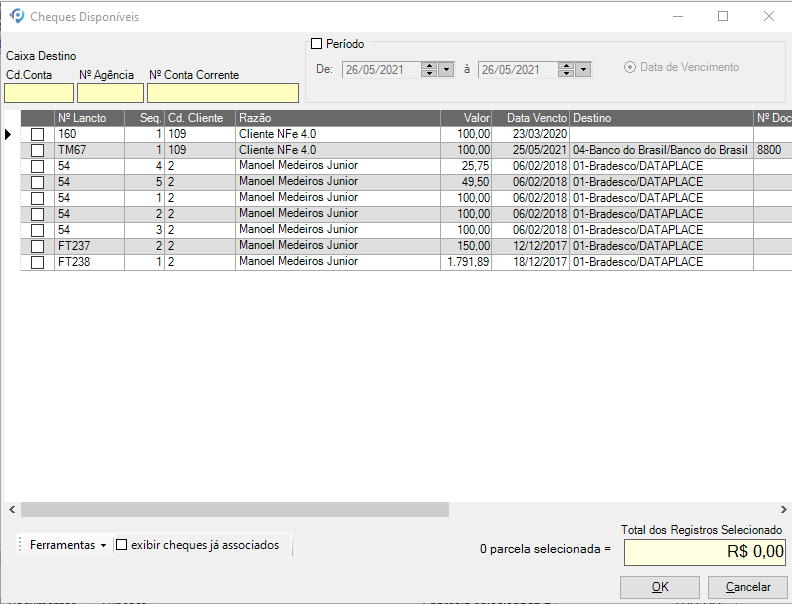This screenshot has width=792, height=604.
Task: Click the start date spinner arrows
Action: point(429,70)
